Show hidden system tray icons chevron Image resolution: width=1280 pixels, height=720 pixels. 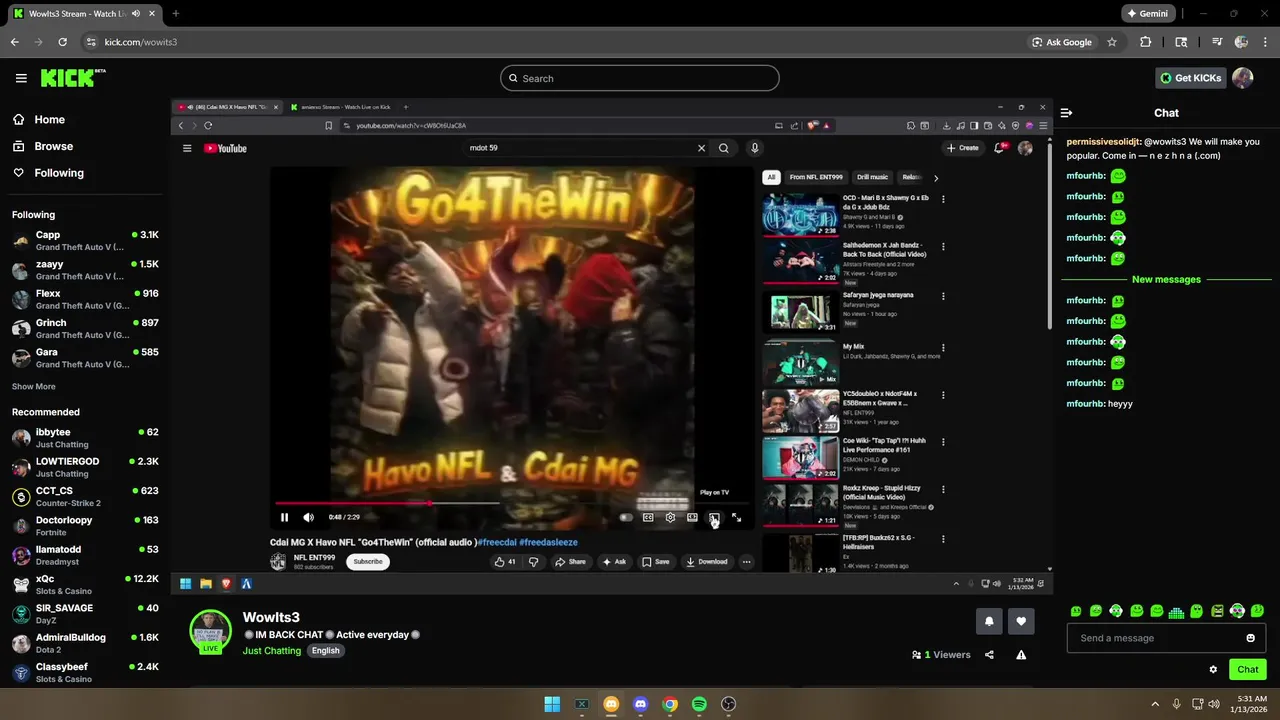pos(1155,704)
